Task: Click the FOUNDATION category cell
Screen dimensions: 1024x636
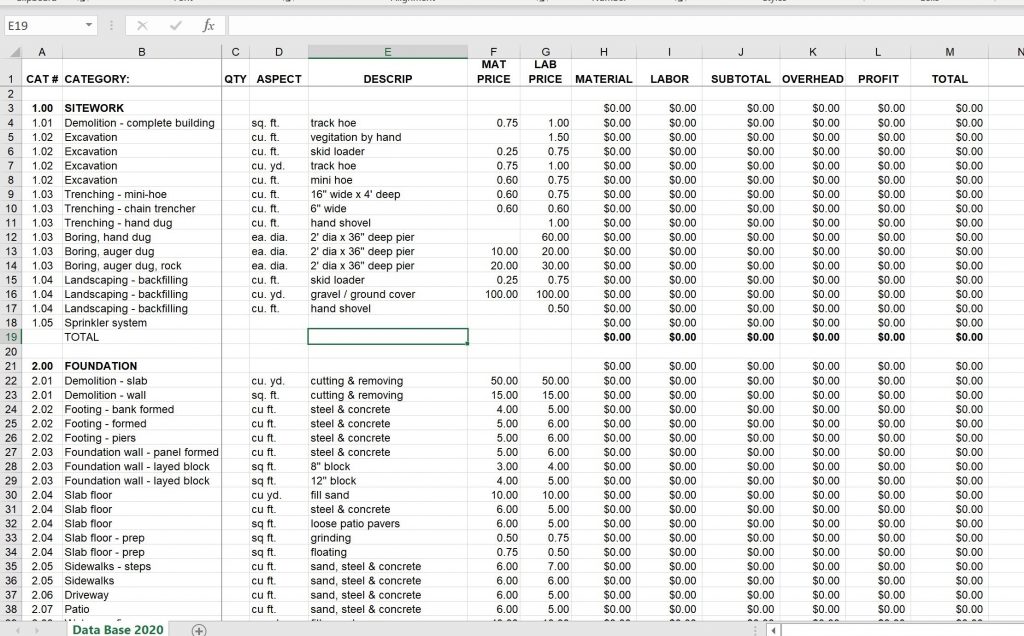Action: (x=101, y=366)
